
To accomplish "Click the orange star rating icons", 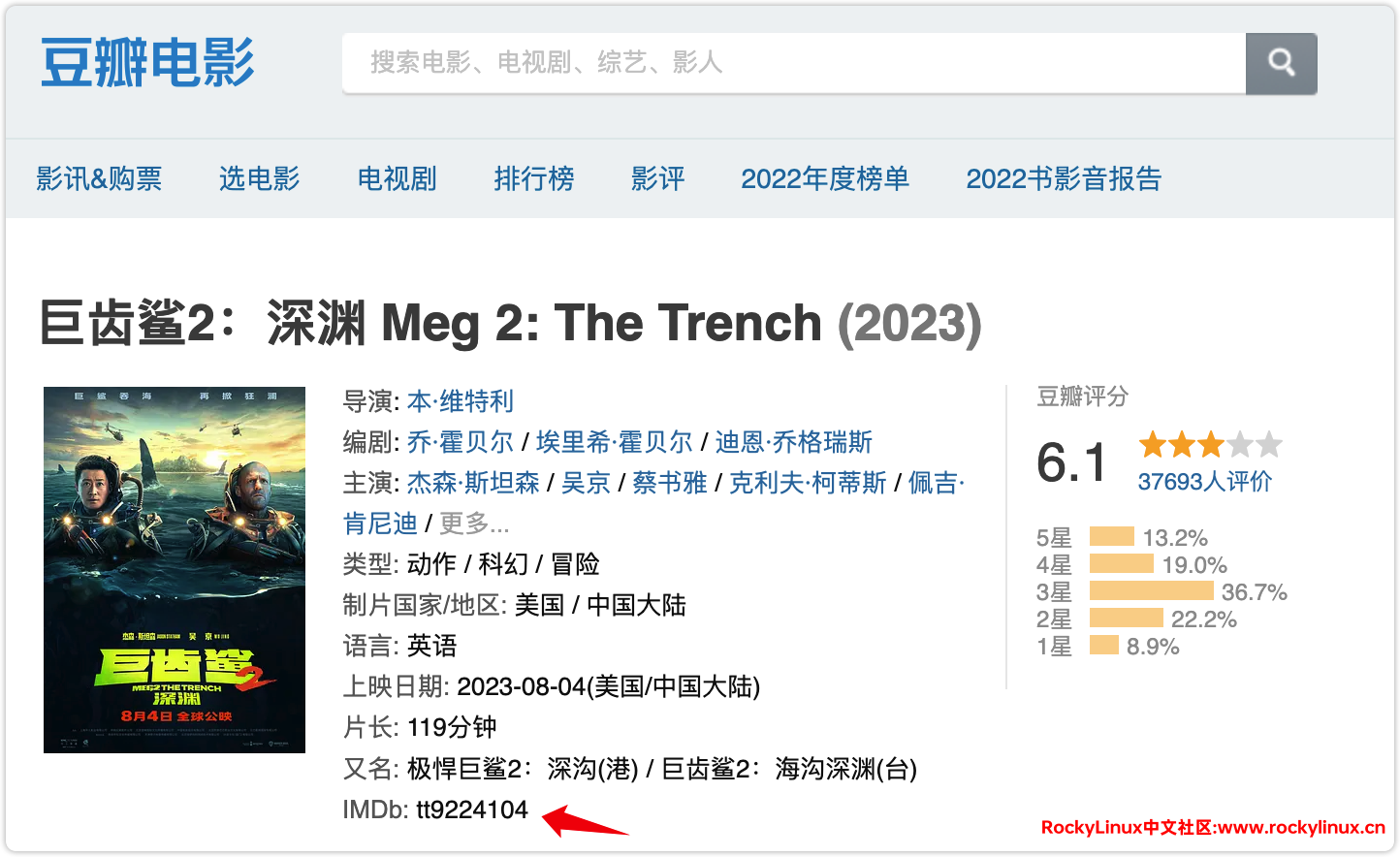I will click(x=1210, y=445).
